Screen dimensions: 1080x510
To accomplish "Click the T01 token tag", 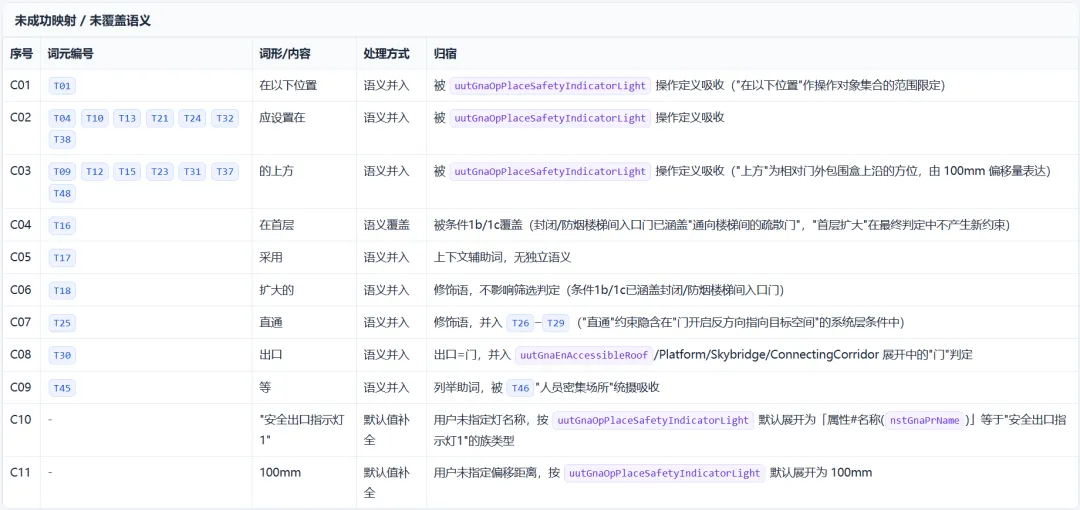I will point(62,86).
